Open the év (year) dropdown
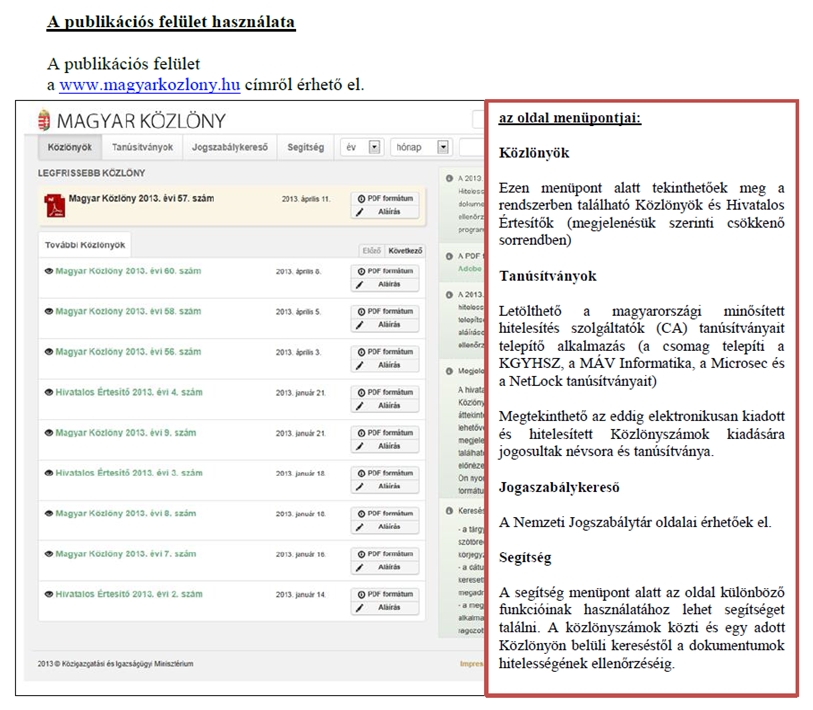This screenshot has height=710, width=813. point(374,147)
